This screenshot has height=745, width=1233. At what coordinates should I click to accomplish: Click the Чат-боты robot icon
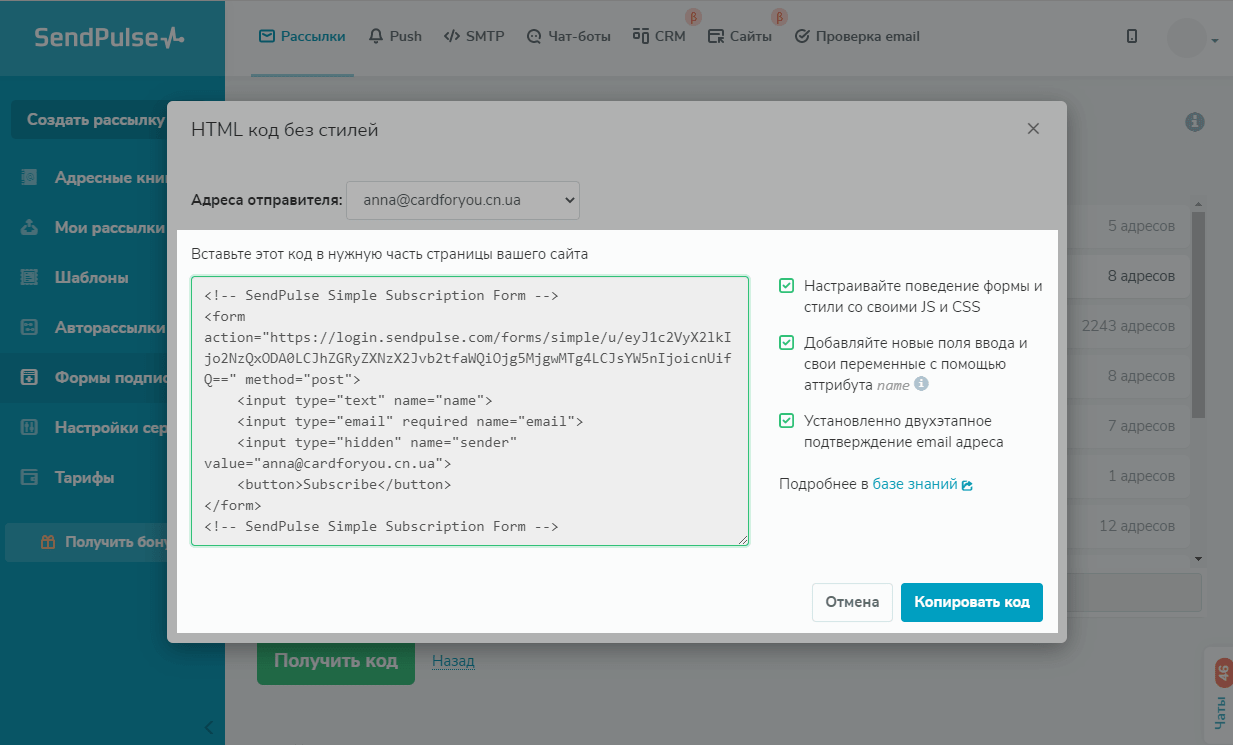tap(534, 37)
